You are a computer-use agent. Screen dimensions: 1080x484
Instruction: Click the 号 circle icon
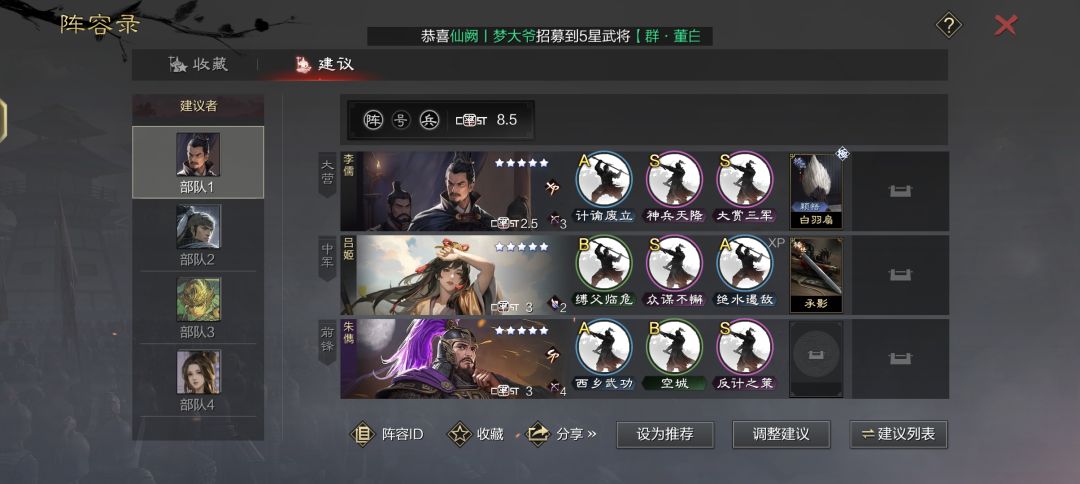tap(401, 120)
